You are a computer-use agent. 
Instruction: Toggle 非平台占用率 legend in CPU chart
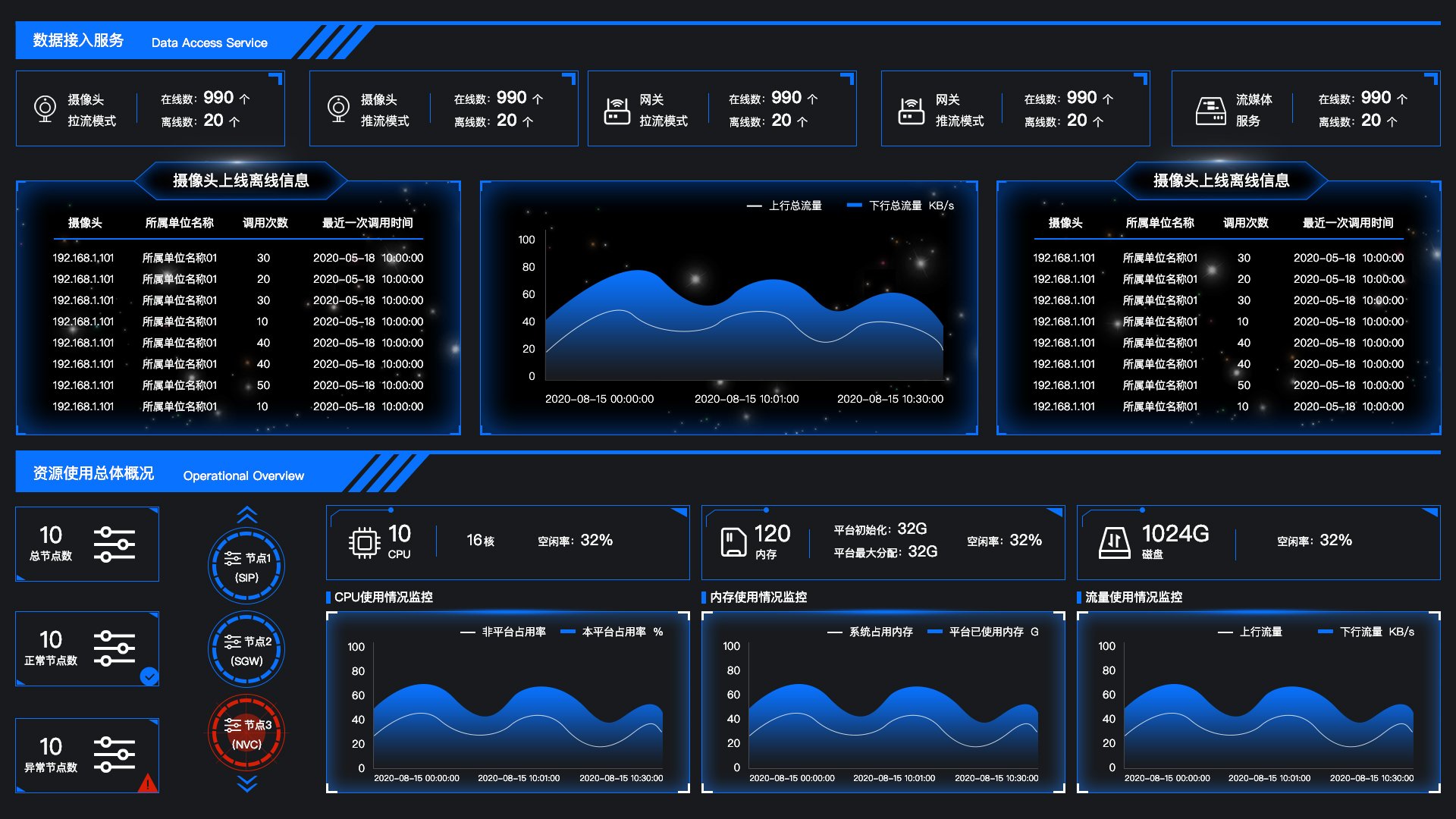click(x=504, y=632)
